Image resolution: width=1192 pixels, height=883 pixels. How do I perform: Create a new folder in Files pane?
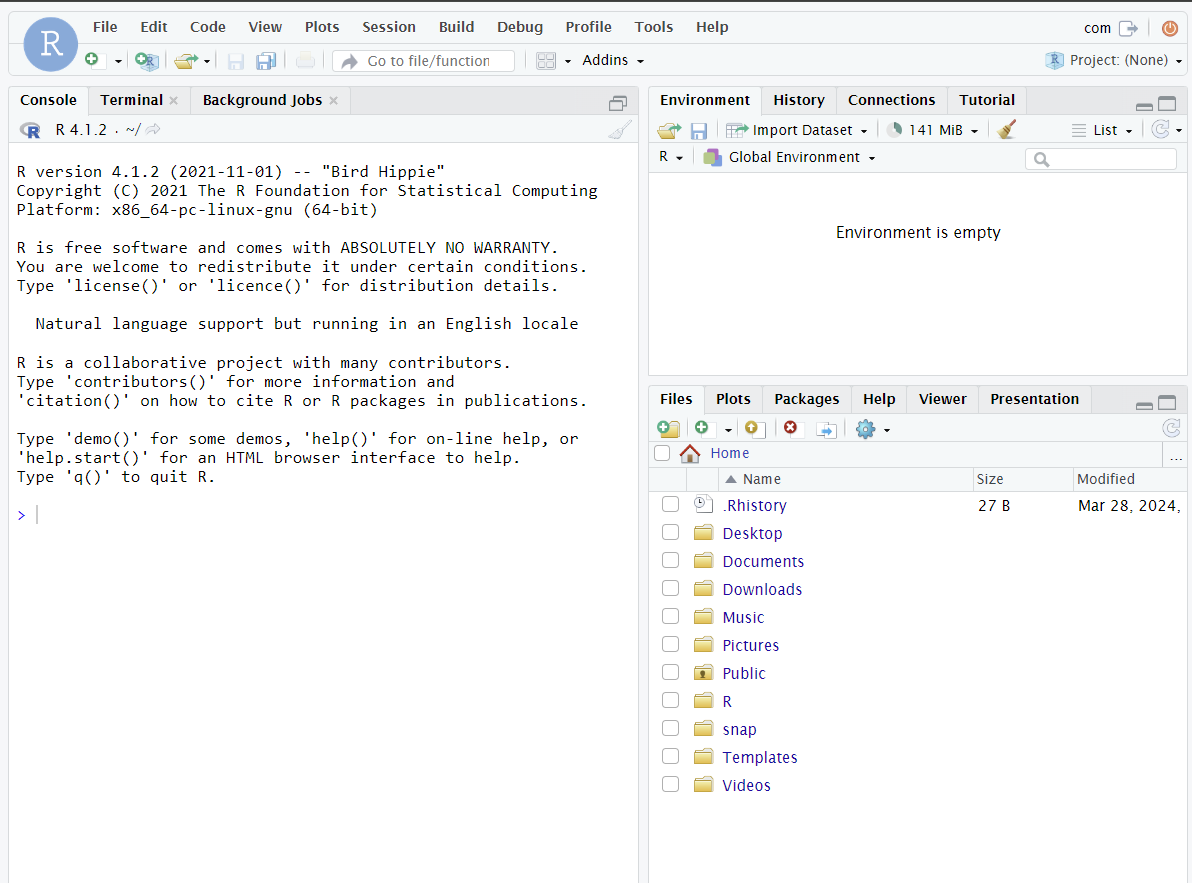668,429
